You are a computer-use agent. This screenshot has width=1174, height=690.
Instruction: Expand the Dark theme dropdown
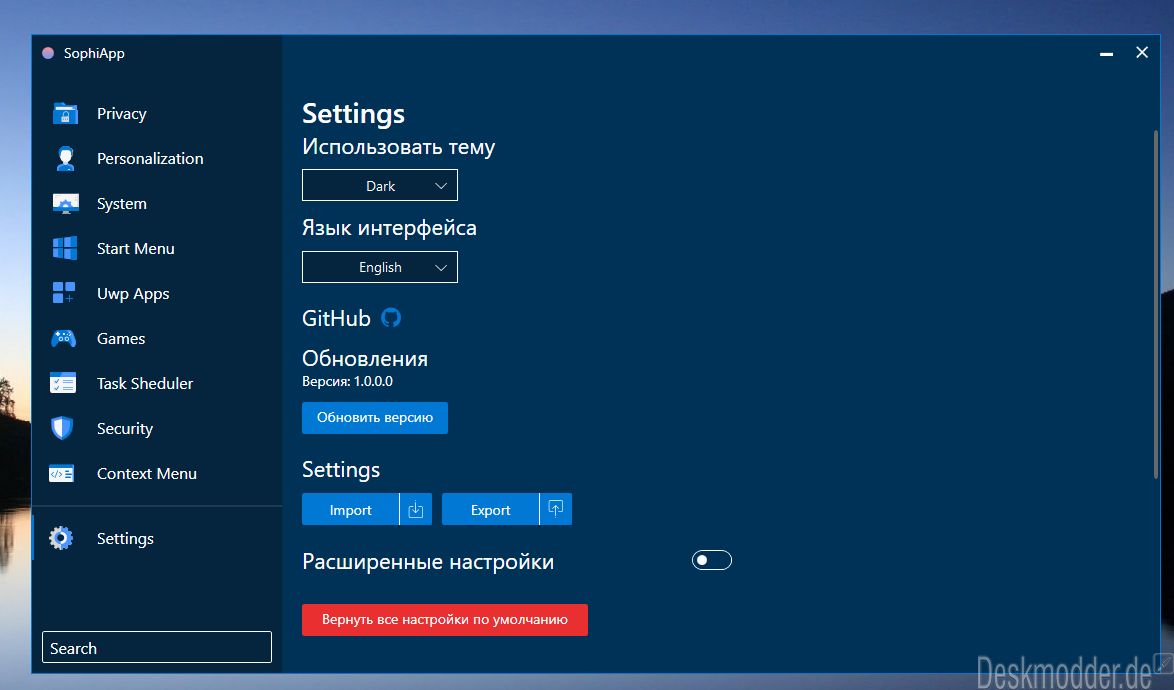point(380,186)
